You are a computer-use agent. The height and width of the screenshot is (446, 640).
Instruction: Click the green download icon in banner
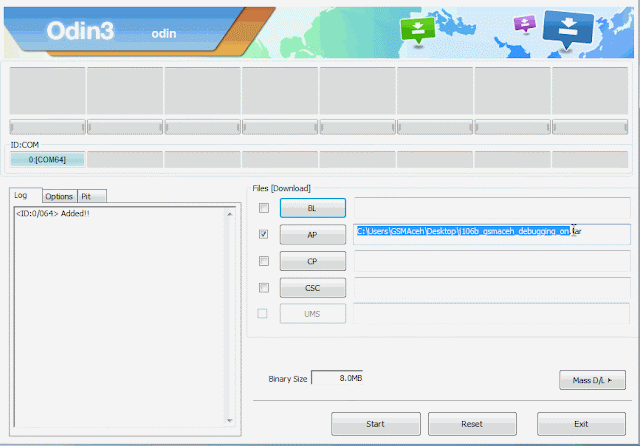point(418,30)
